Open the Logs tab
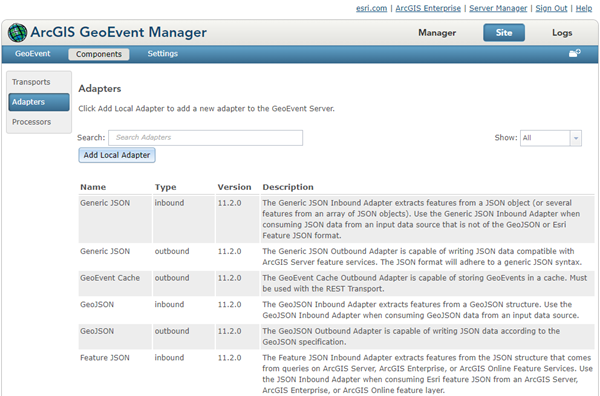 point(562,33)
